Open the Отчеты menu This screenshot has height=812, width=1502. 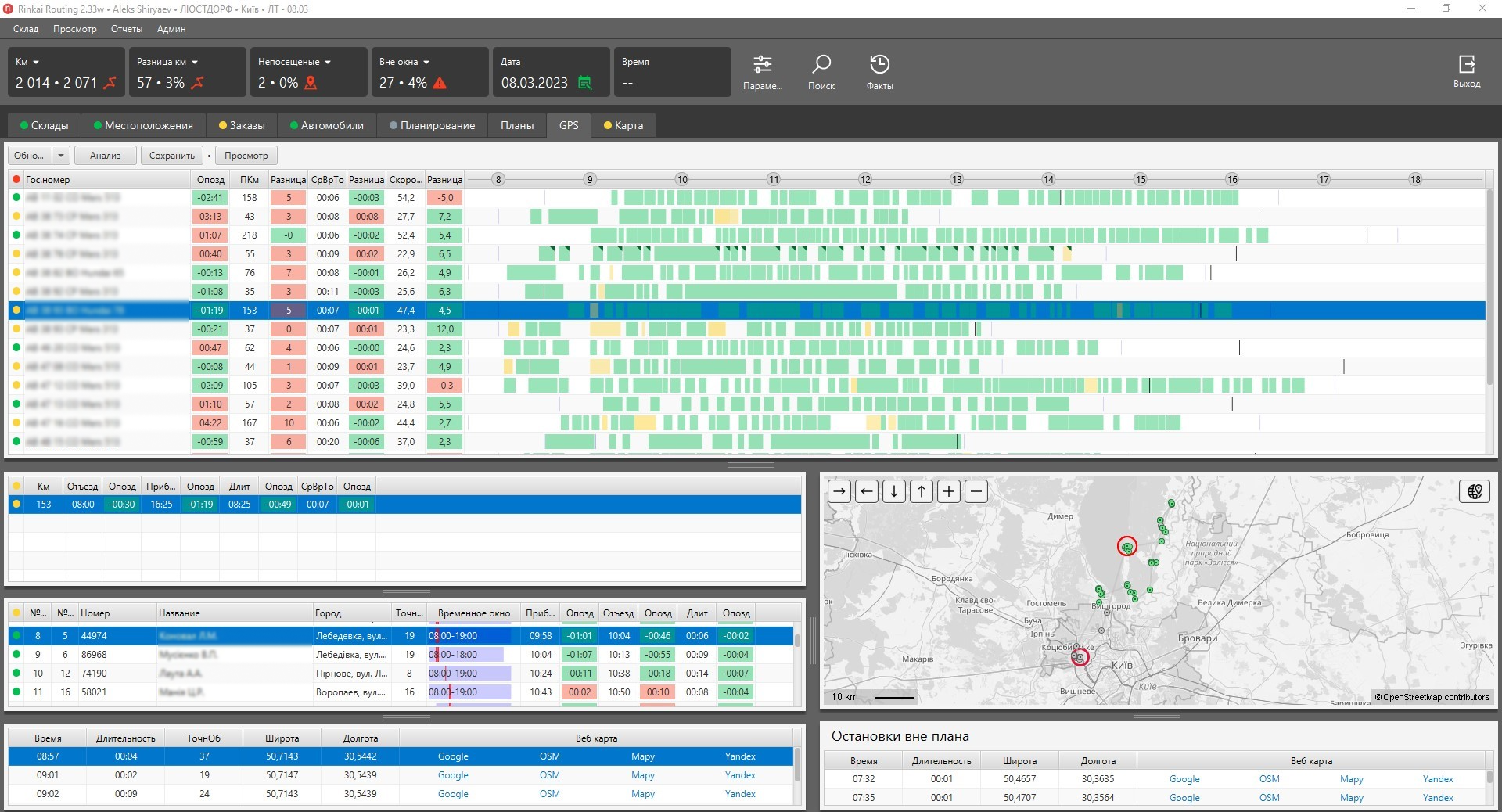126,29
